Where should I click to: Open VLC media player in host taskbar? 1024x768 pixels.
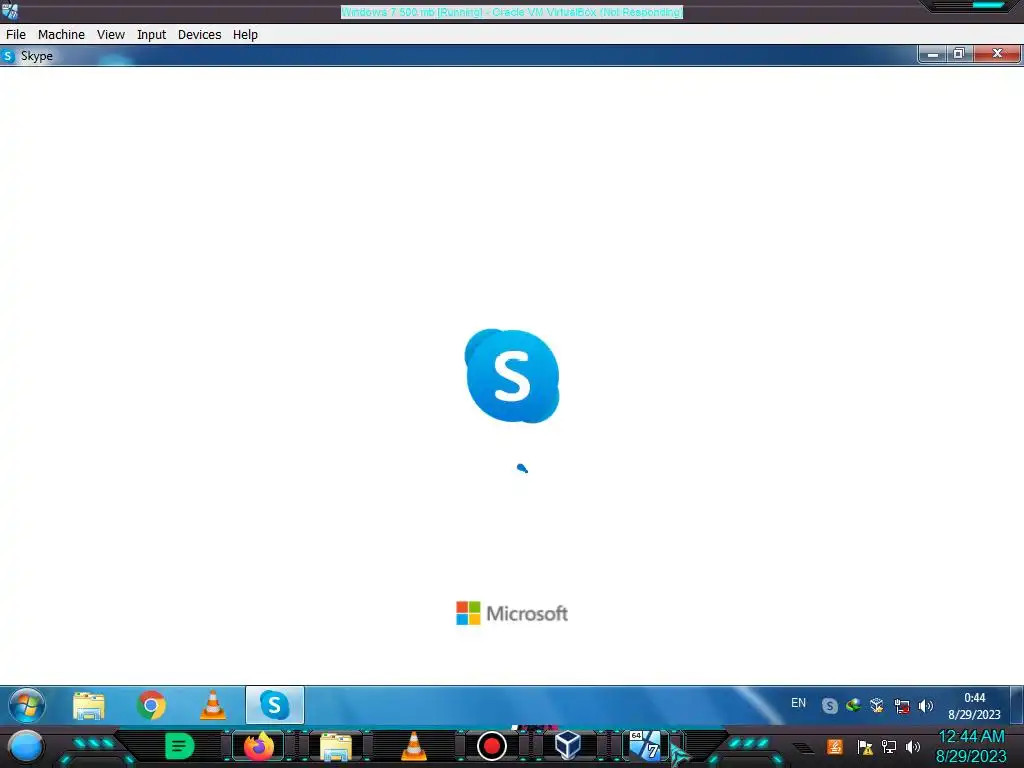413,746
